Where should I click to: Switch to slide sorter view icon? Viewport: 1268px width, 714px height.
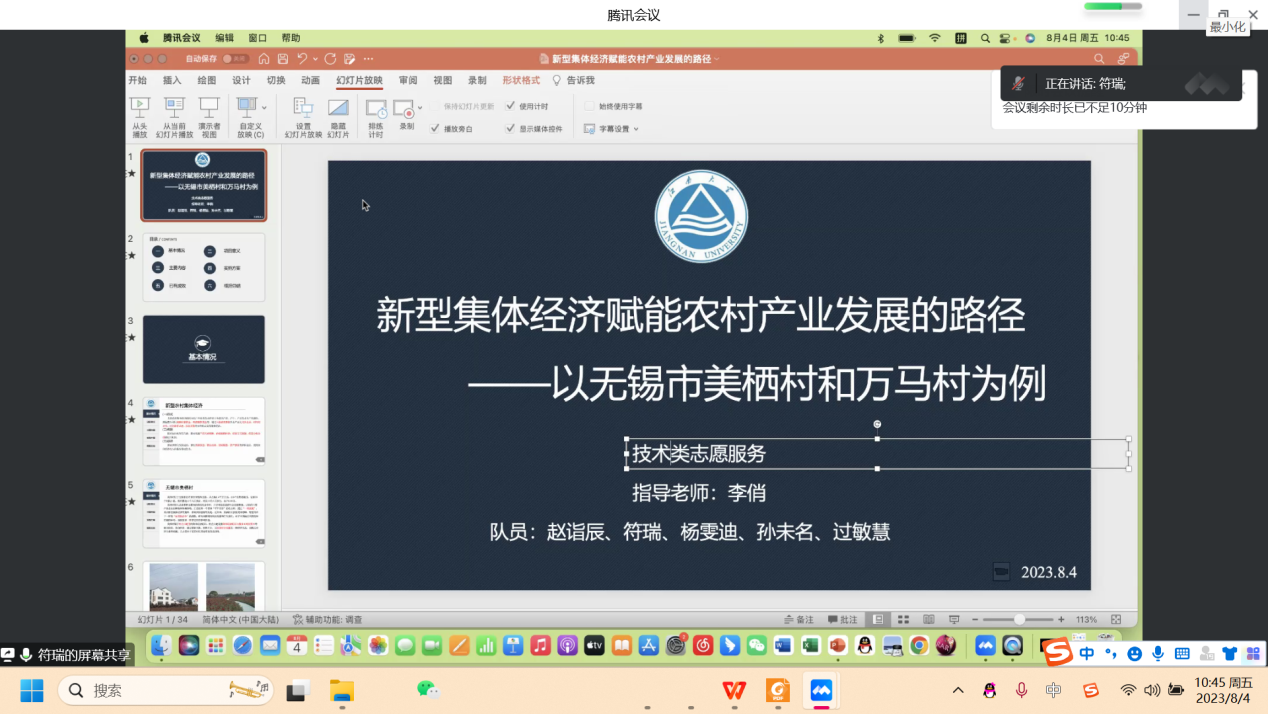coord(903,620)
